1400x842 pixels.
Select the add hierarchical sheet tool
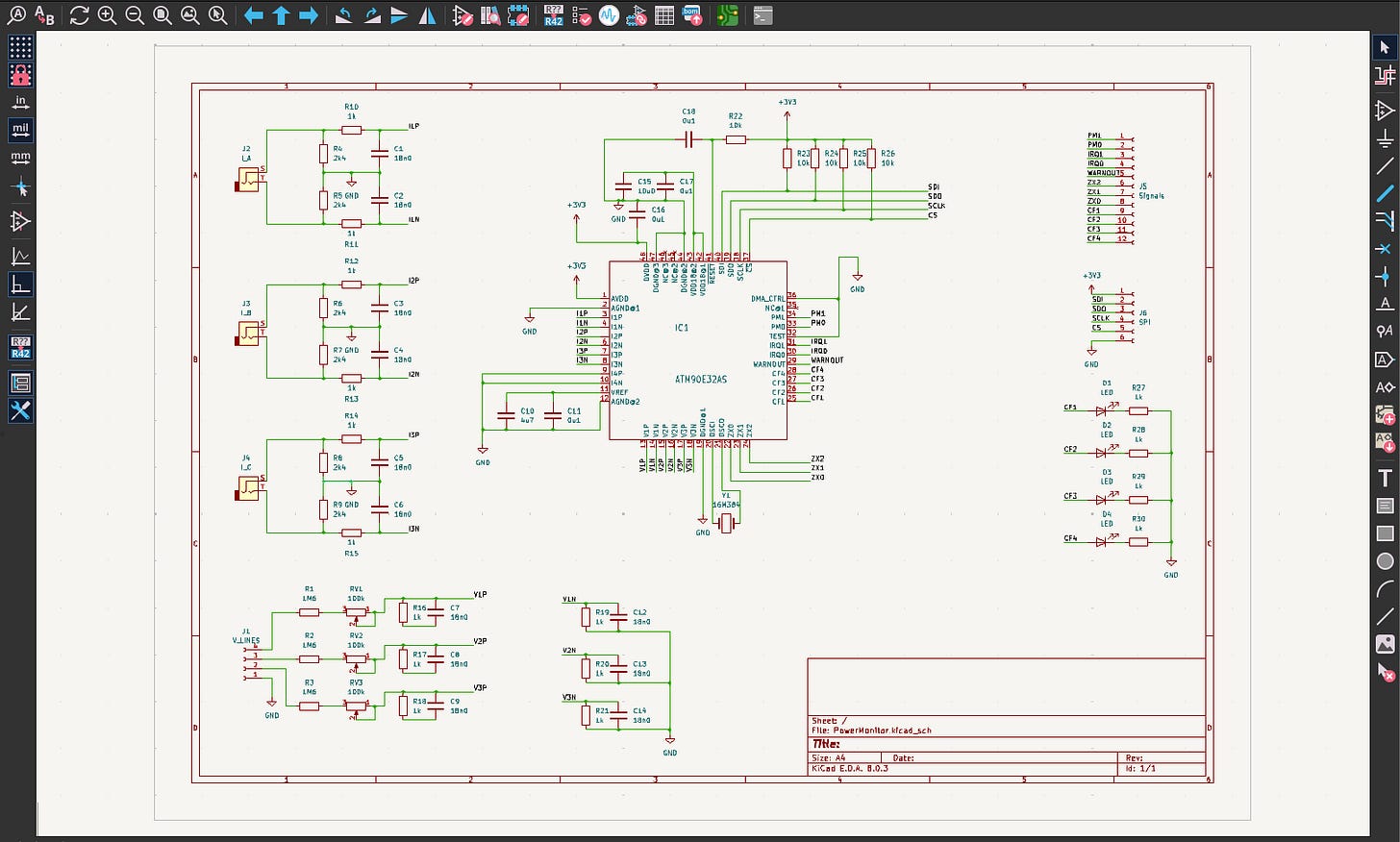(x=1385, y=415)
